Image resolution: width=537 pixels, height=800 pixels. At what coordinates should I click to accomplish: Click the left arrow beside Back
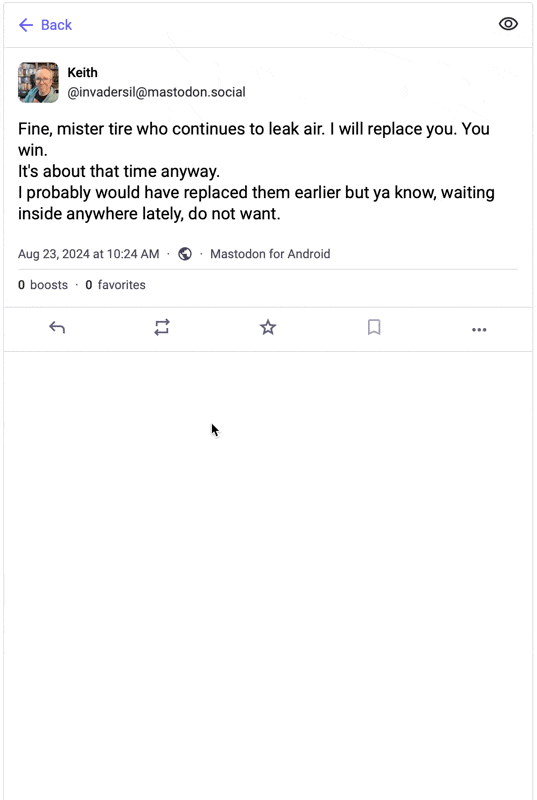point(25,25)
